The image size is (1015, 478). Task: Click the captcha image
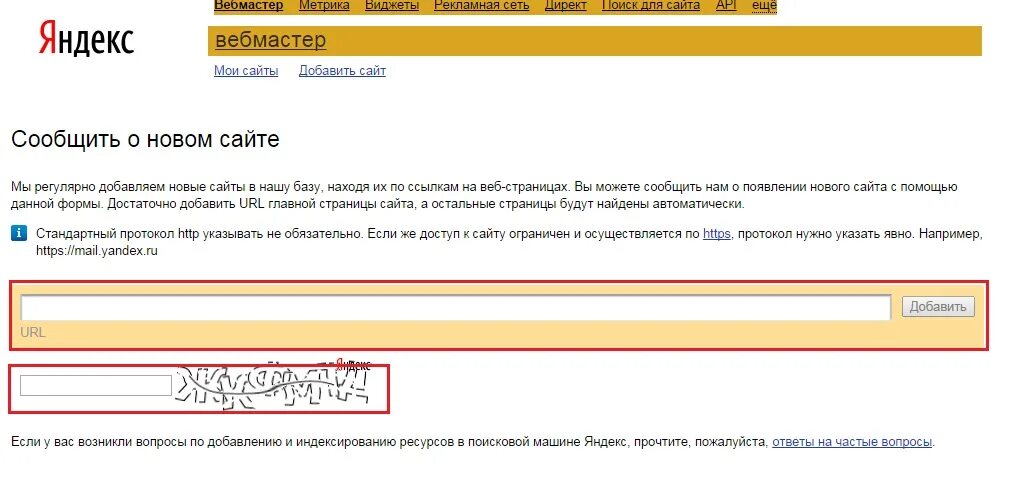click(272, 386)
